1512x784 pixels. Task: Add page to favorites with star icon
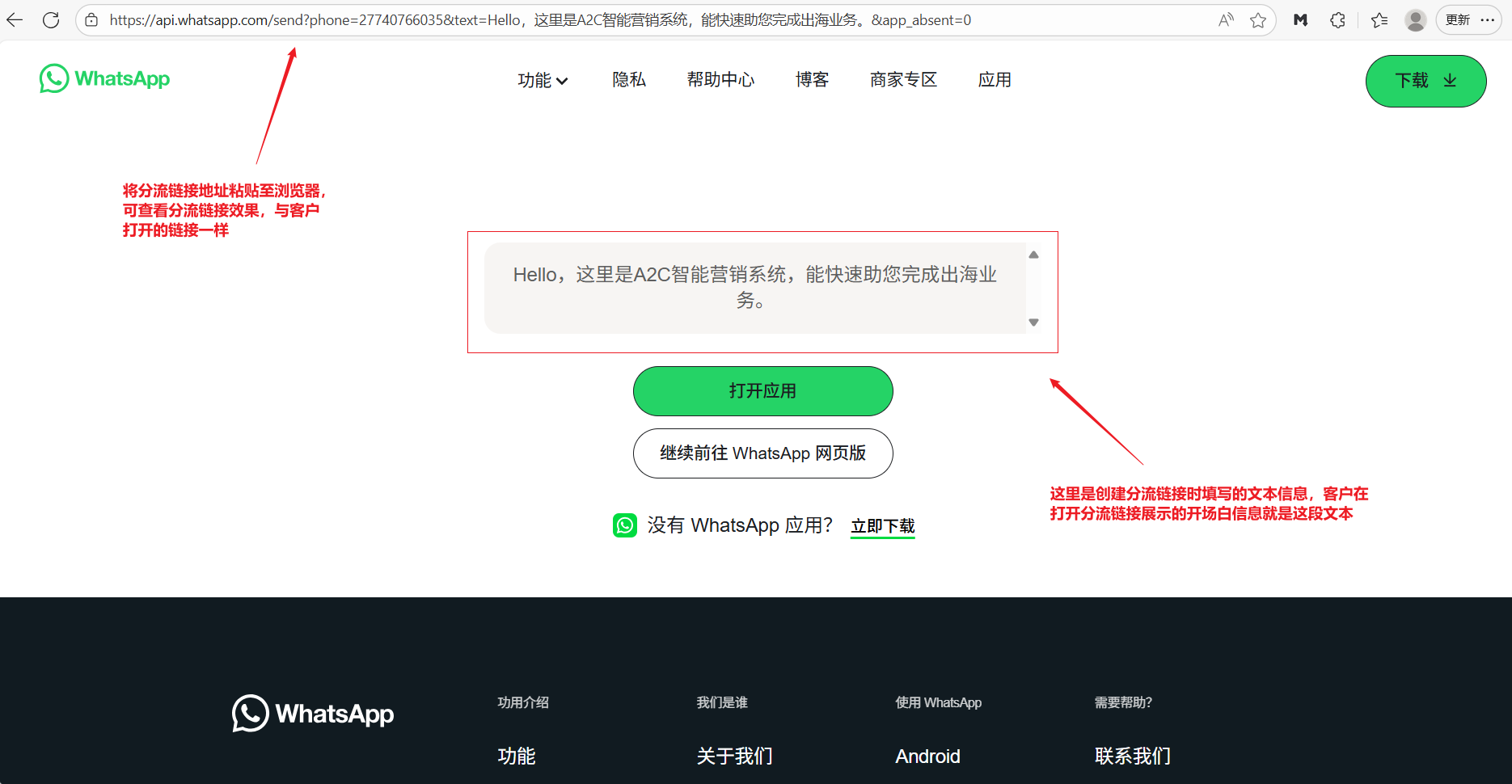tap(1257, 20)
